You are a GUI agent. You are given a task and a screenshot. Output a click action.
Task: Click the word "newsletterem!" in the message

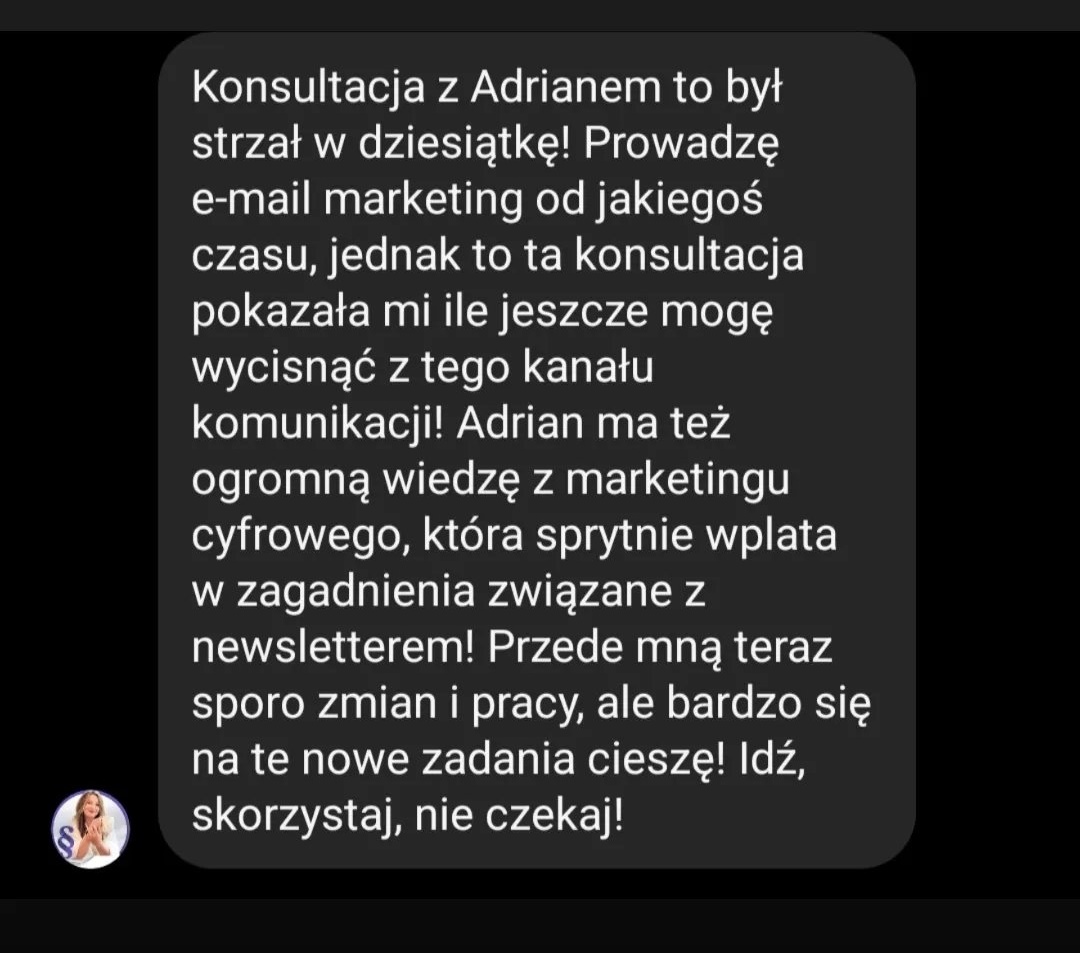coord(333,647)
